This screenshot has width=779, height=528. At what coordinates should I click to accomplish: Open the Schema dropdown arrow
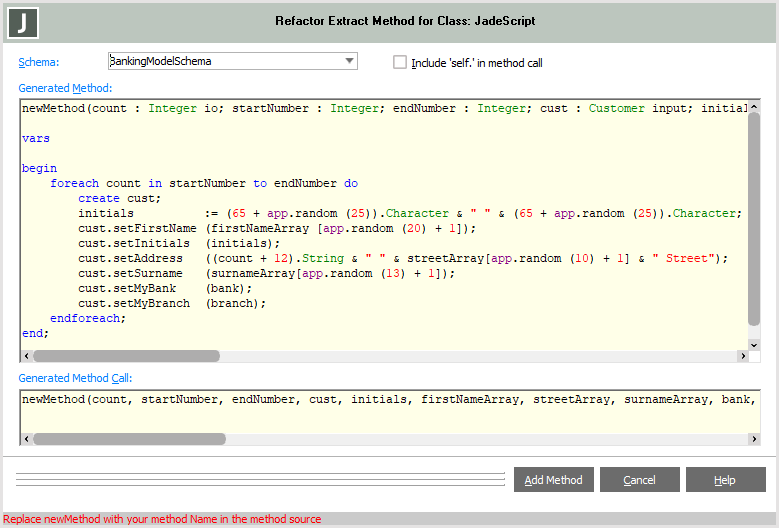tap(349, 61)
